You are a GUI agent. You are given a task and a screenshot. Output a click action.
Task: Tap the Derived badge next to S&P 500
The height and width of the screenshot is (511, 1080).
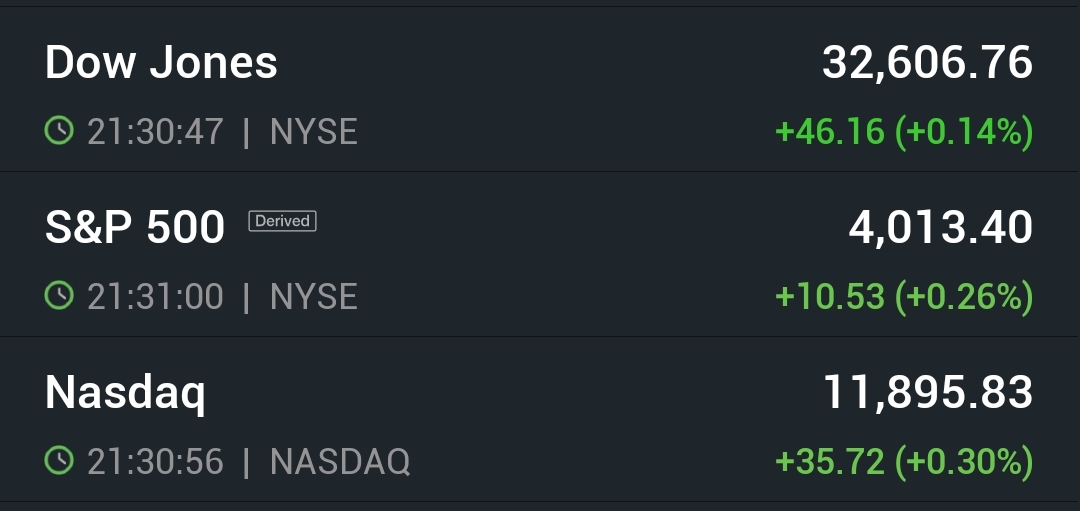pyautogui.click(x=282, y=221)
